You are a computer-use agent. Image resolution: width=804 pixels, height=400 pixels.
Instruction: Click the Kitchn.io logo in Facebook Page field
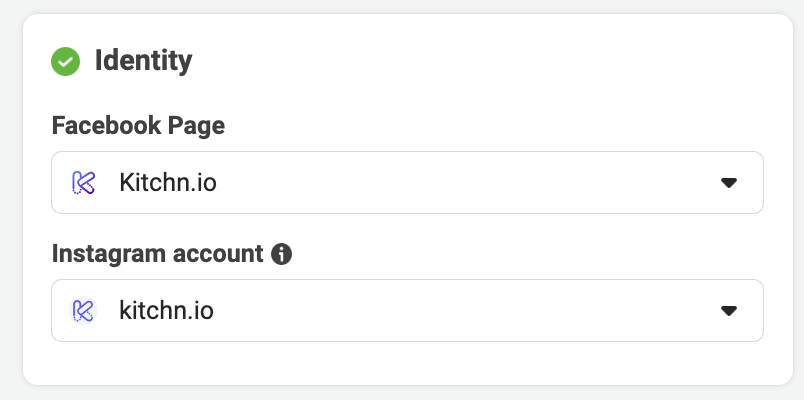tap(84, 183)
